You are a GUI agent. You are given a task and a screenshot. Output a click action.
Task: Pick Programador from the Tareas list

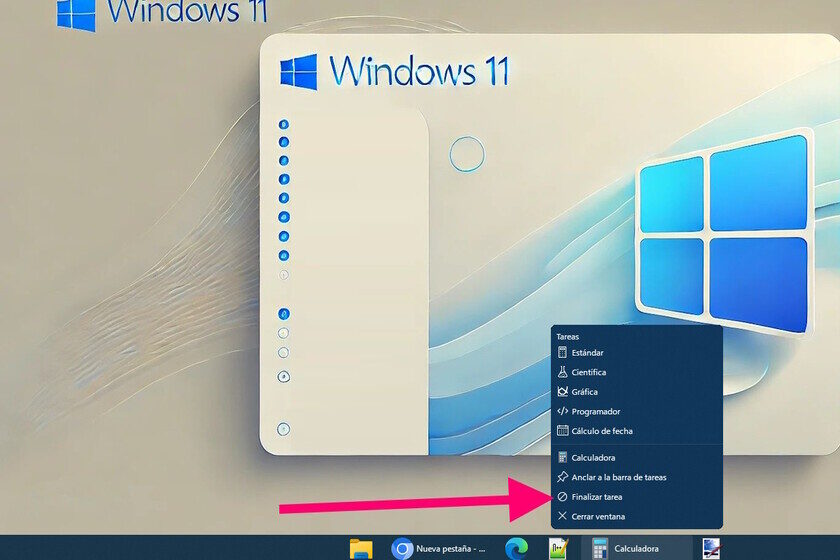coord(636,412)
